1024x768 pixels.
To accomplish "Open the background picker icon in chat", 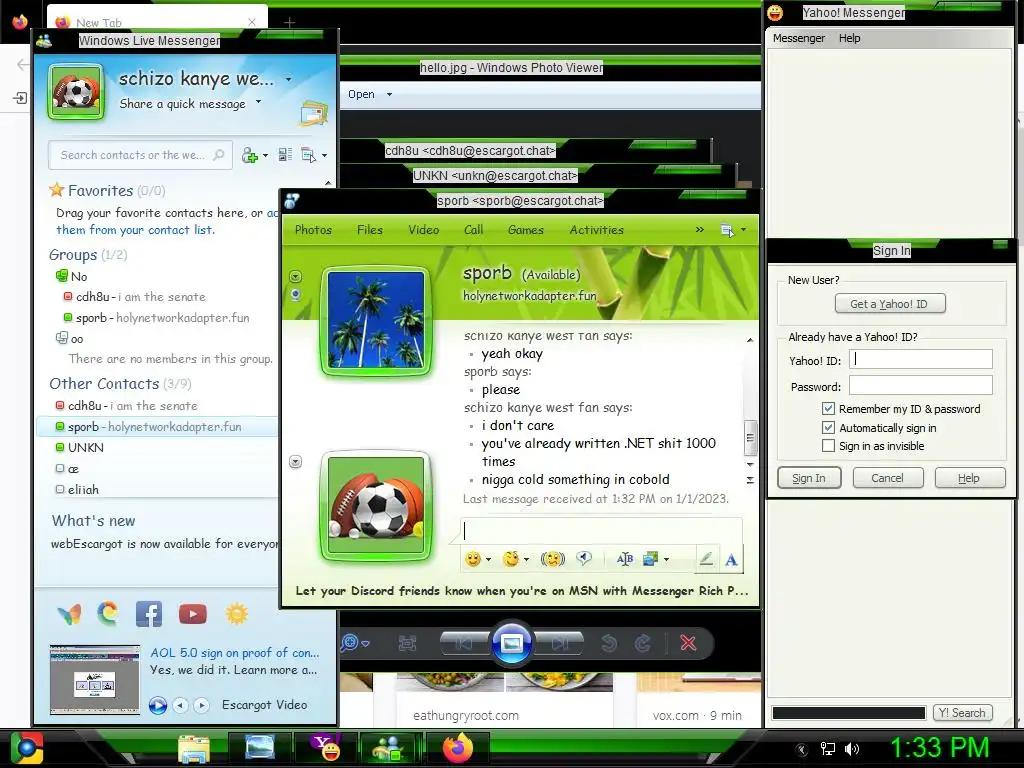I will point(650,559).
